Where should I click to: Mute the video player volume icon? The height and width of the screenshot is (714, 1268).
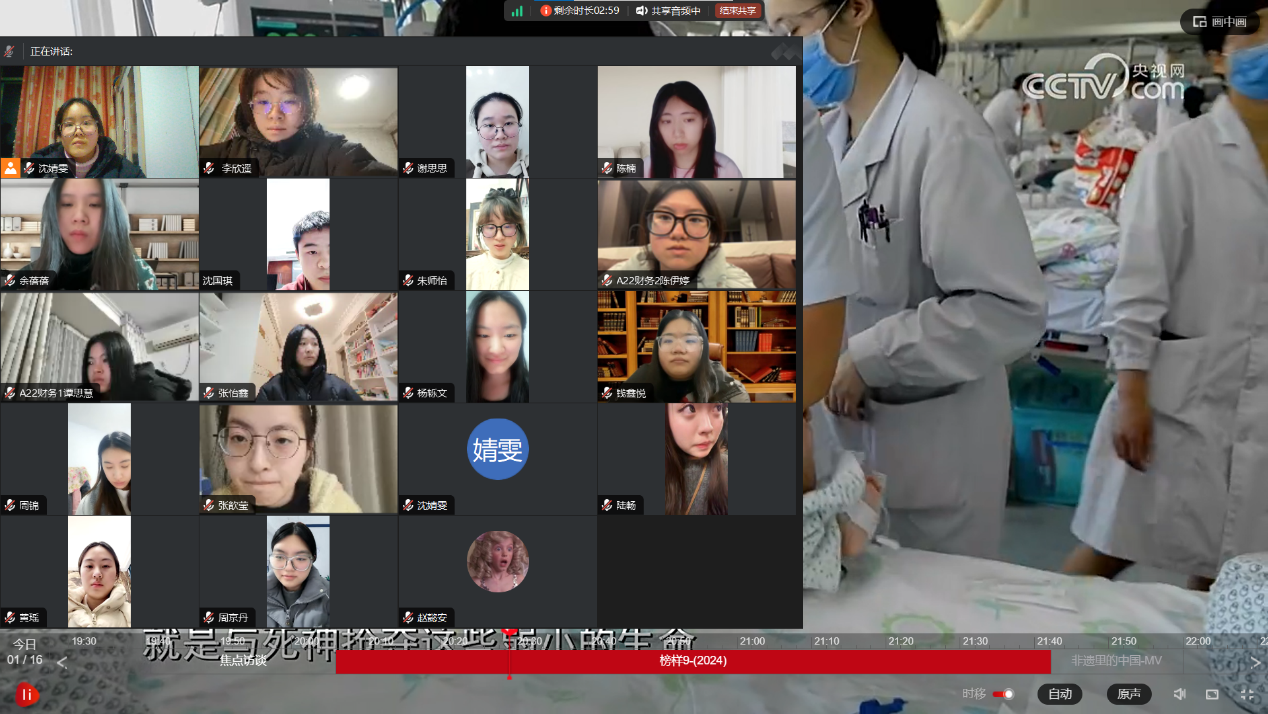(1180, 694)
